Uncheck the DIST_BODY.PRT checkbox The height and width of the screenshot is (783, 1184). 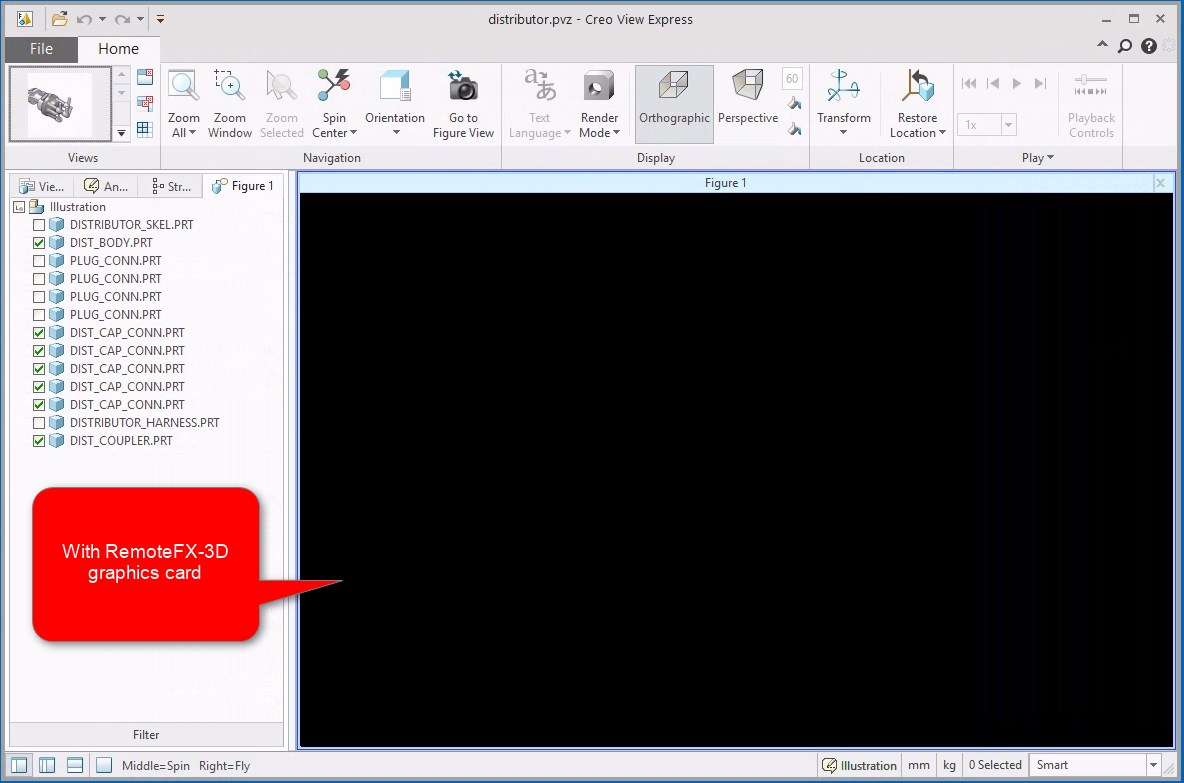click(x=39, y=243)
